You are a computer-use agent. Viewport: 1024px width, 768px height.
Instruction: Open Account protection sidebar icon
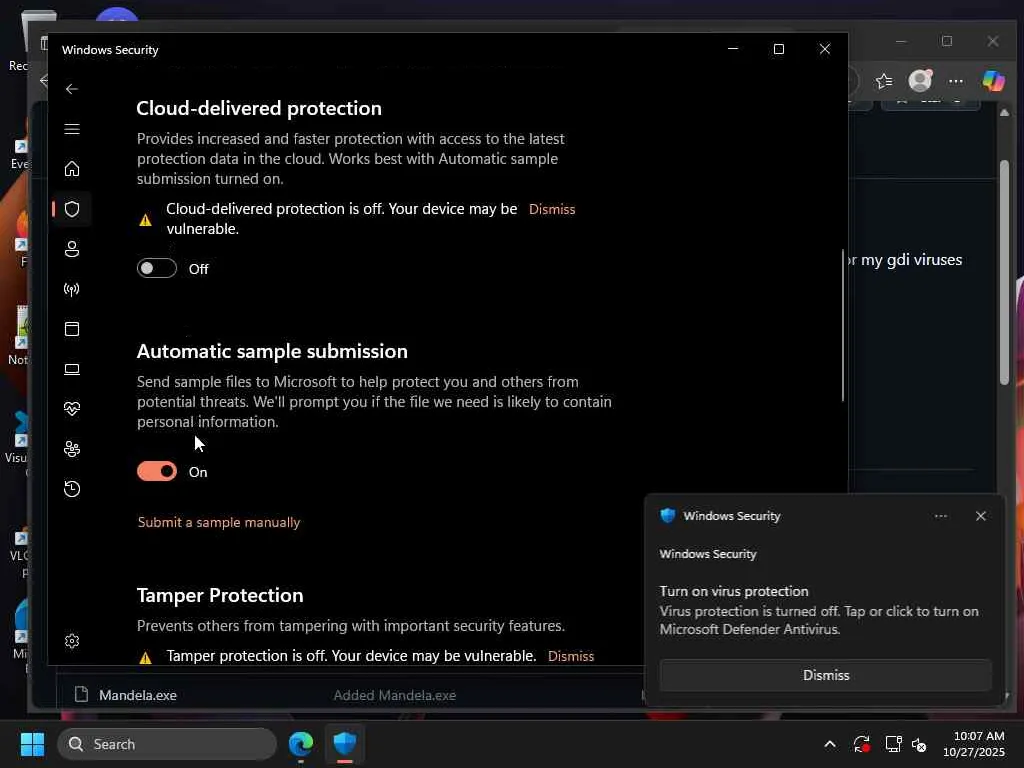pos(72,249)
